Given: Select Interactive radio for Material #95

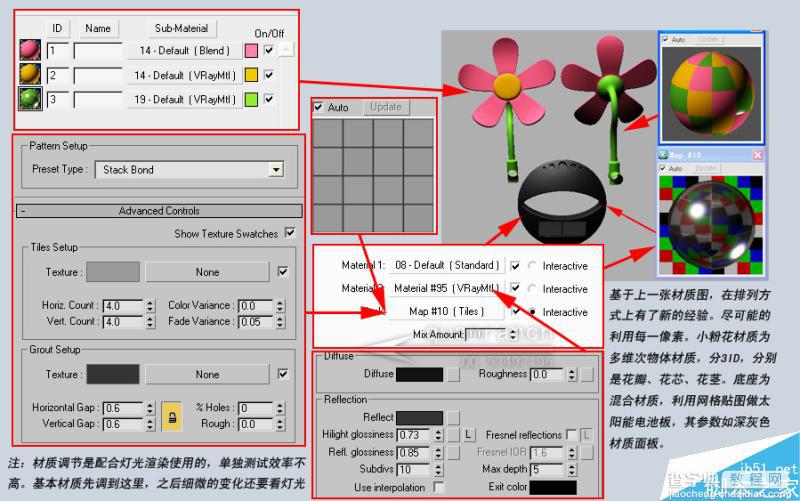Looking at the screenshot, I should coord(532,288).
